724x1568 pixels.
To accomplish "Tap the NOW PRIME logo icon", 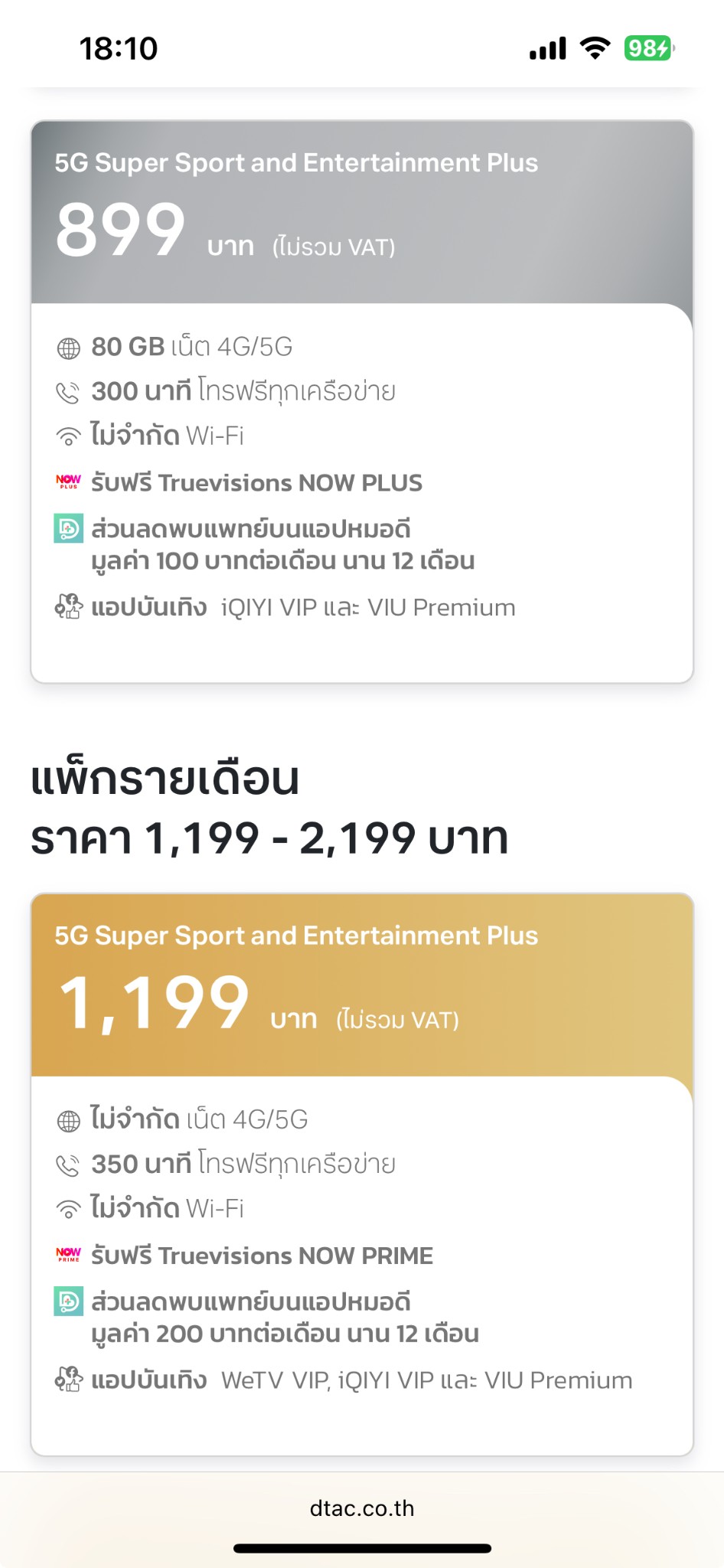I will pyautogui.click(x=68, y=1254).
